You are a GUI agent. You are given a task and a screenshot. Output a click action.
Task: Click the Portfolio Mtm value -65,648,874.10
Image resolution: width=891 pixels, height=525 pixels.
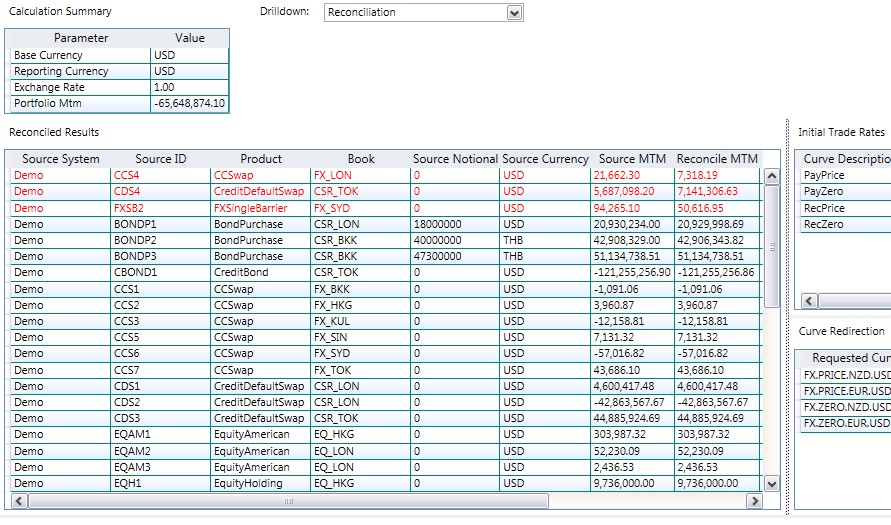[189, 103]
